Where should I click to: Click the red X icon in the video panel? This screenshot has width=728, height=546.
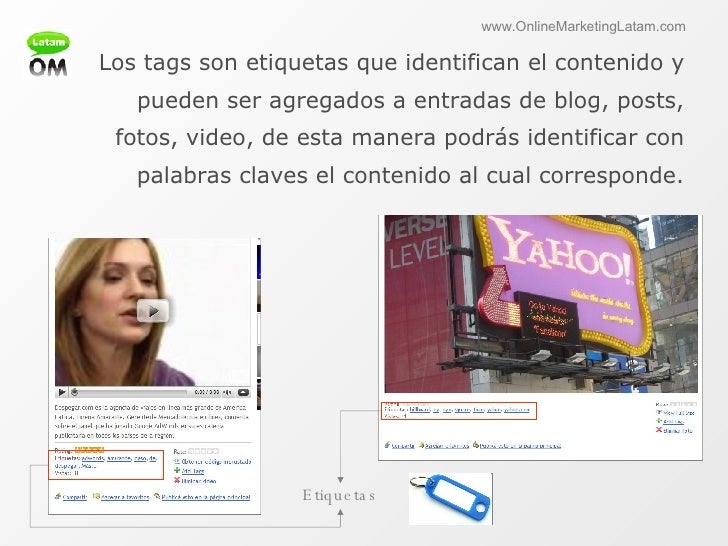tap(177, 481)
